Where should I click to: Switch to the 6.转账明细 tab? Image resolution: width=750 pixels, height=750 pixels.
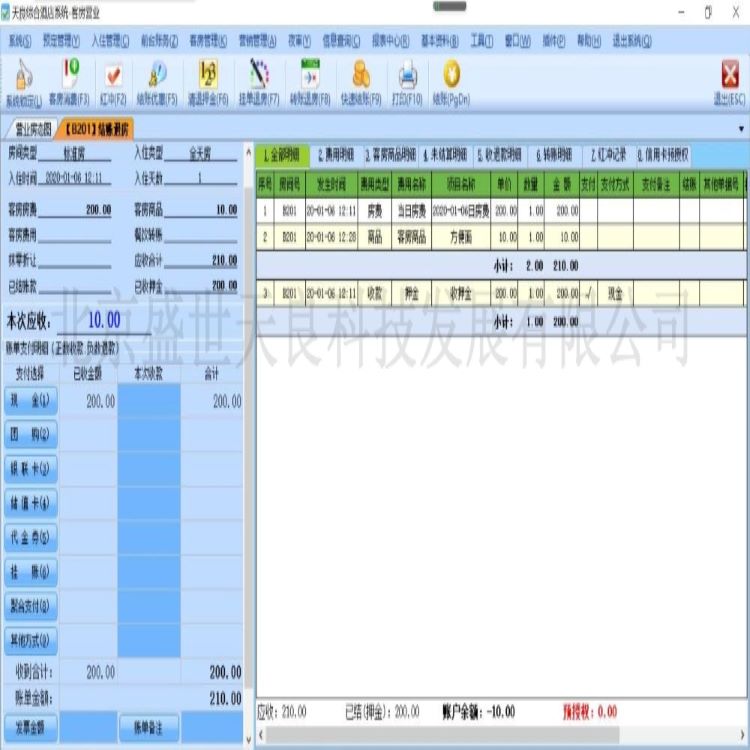coord(554,154)
